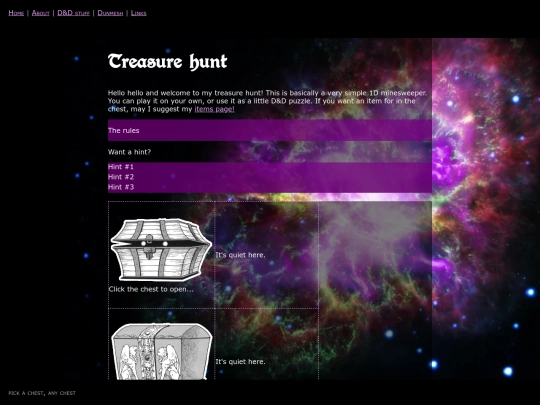Viewport: 540px width, 405px height.
Task: Click footer text 'pick a chest, any chest'
Action: [x=42, y=393]
